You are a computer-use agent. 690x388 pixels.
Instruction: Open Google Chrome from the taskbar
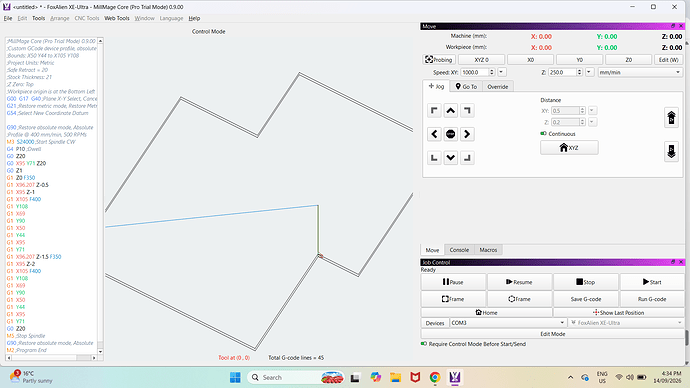point(435,377)
